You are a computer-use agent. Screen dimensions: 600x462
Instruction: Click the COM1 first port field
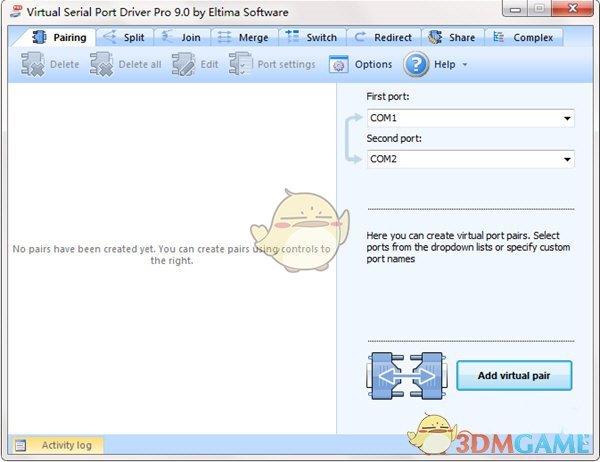[x=470, y=118]
